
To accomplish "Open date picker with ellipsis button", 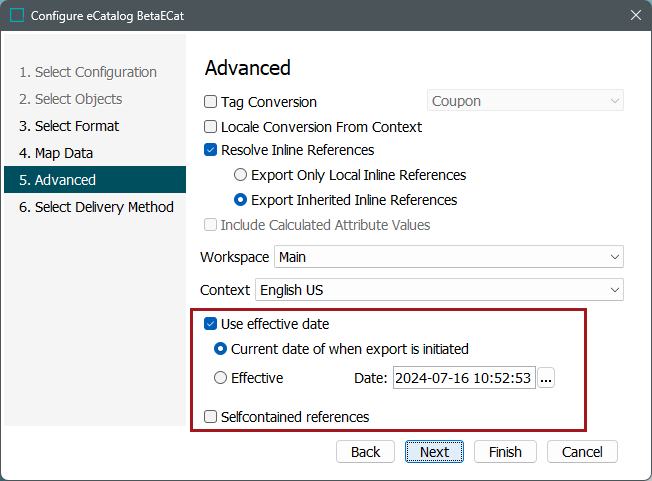I will (x=546, y=378).
